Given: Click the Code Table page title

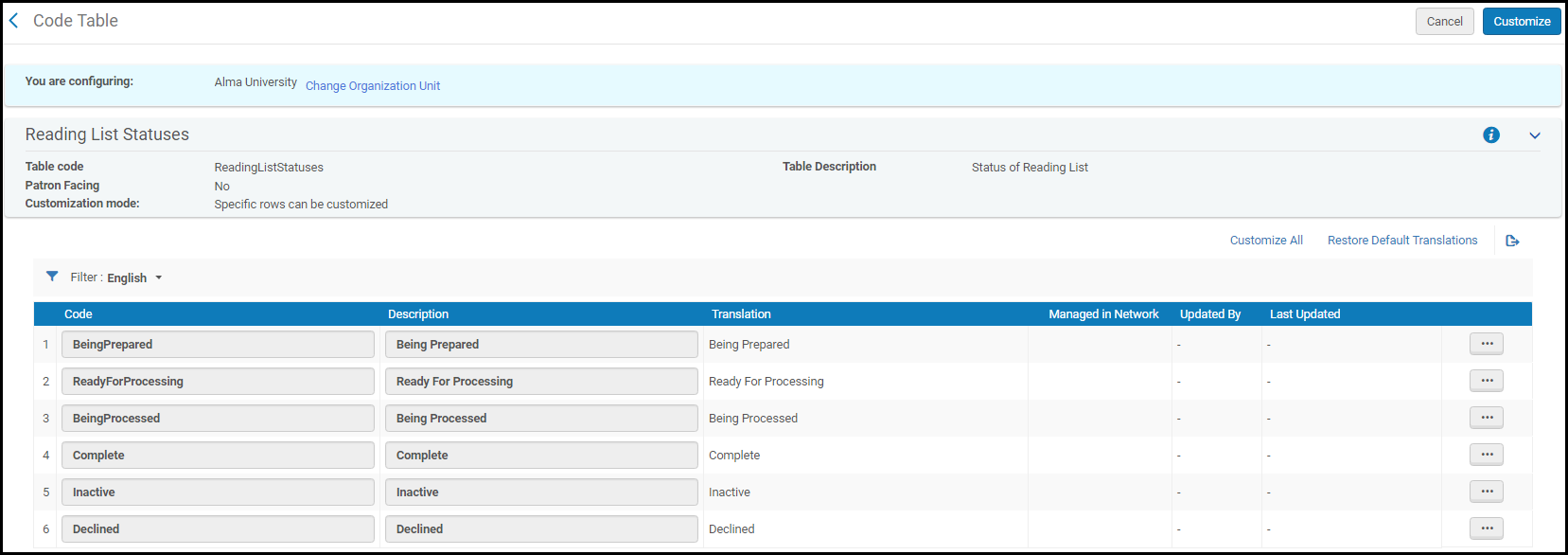Looking at the screenshot, I should (x=76, y=21).
